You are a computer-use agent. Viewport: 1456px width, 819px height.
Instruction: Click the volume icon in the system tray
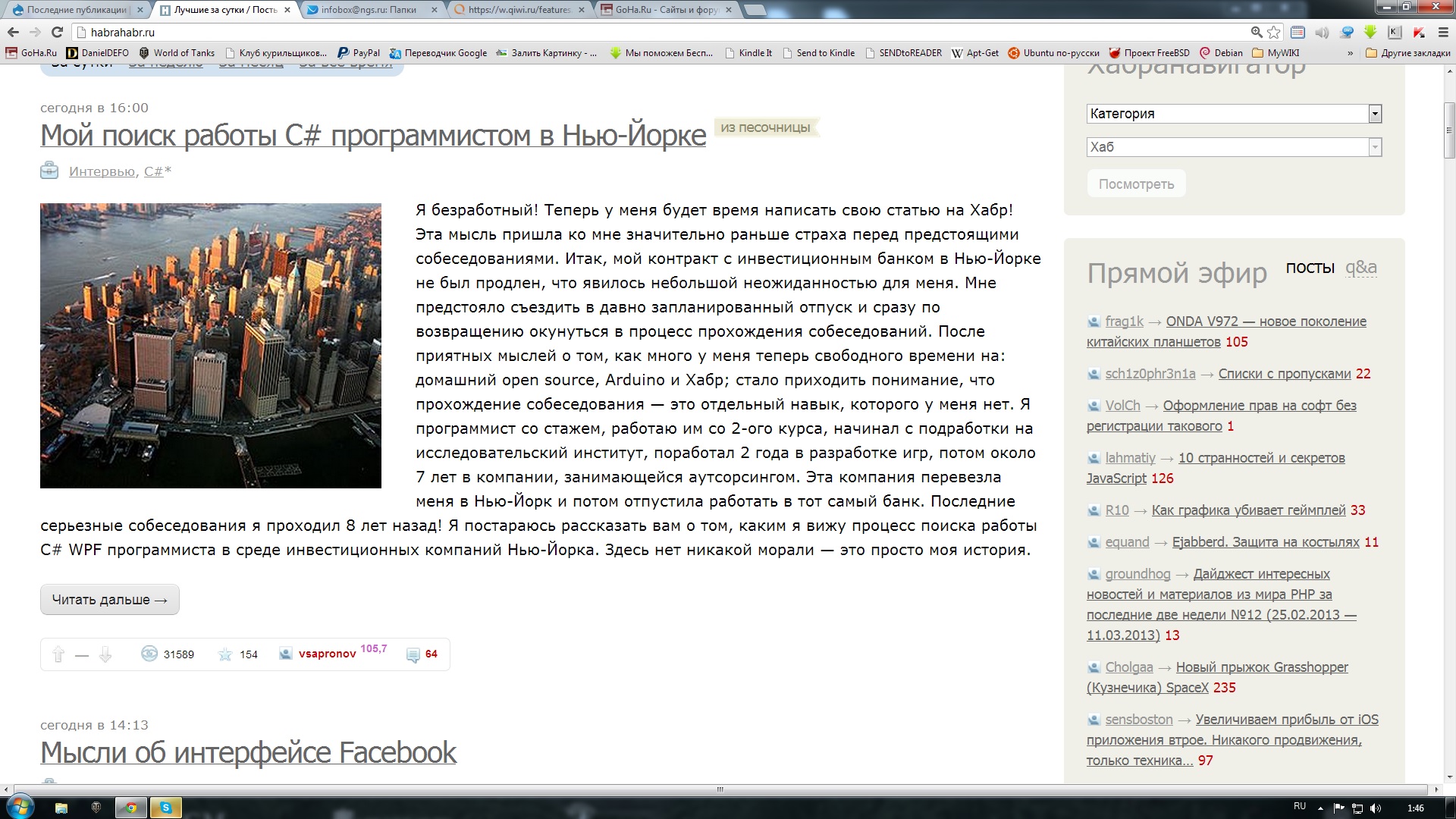pyautogui.click(x=1376, y=808)
